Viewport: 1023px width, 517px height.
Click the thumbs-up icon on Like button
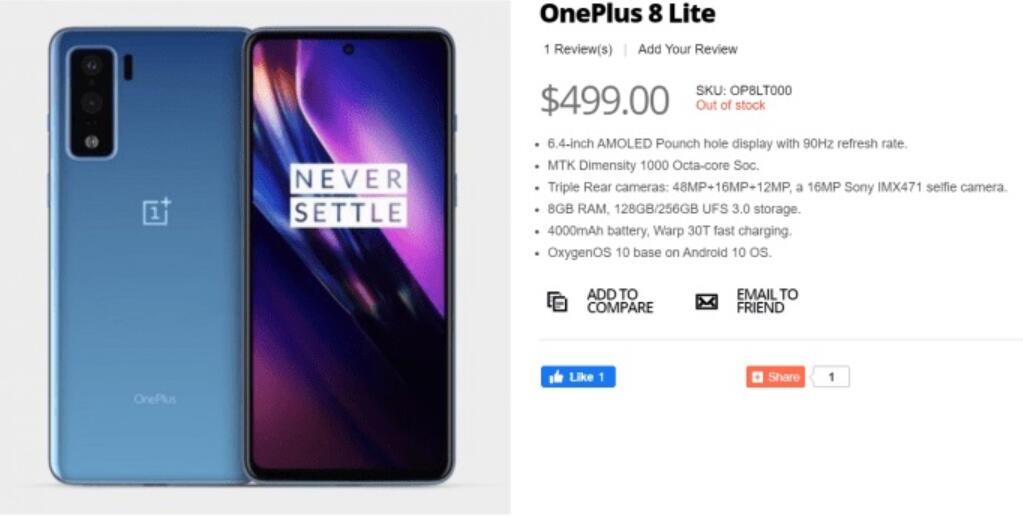click(x=557, y=377)
